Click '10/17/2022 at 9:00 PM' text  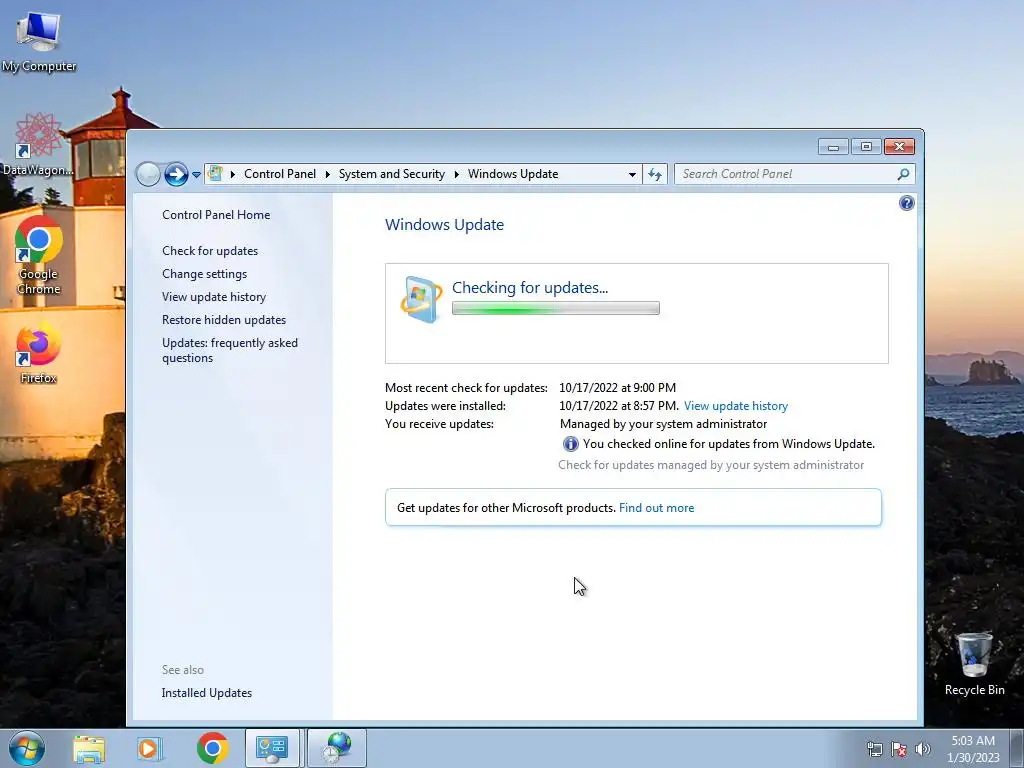[x=617, y=388]
